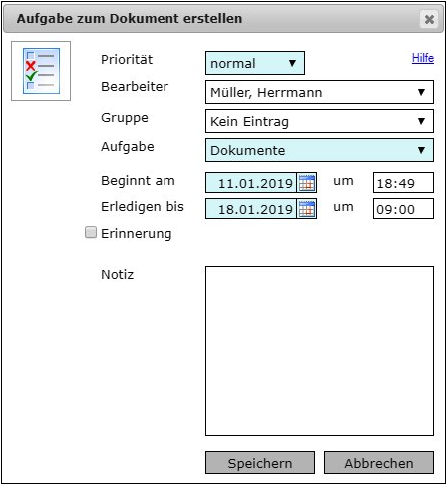The height and width of the screenshot is (488, 448).
Task: Click the task checklist icon
Action: pos(41,71)
